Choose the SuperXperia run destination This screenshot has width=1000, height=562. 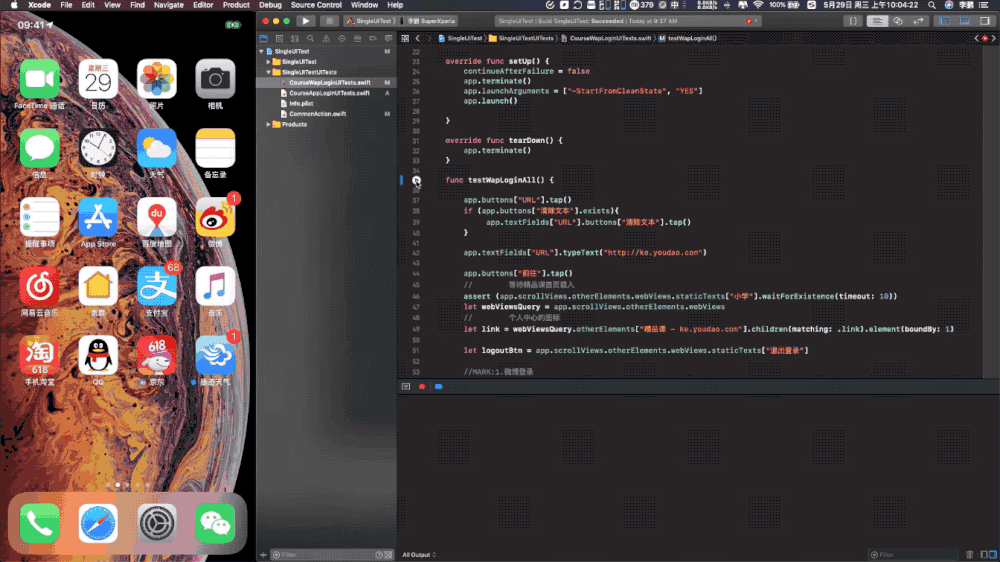[x=431, y=21]
